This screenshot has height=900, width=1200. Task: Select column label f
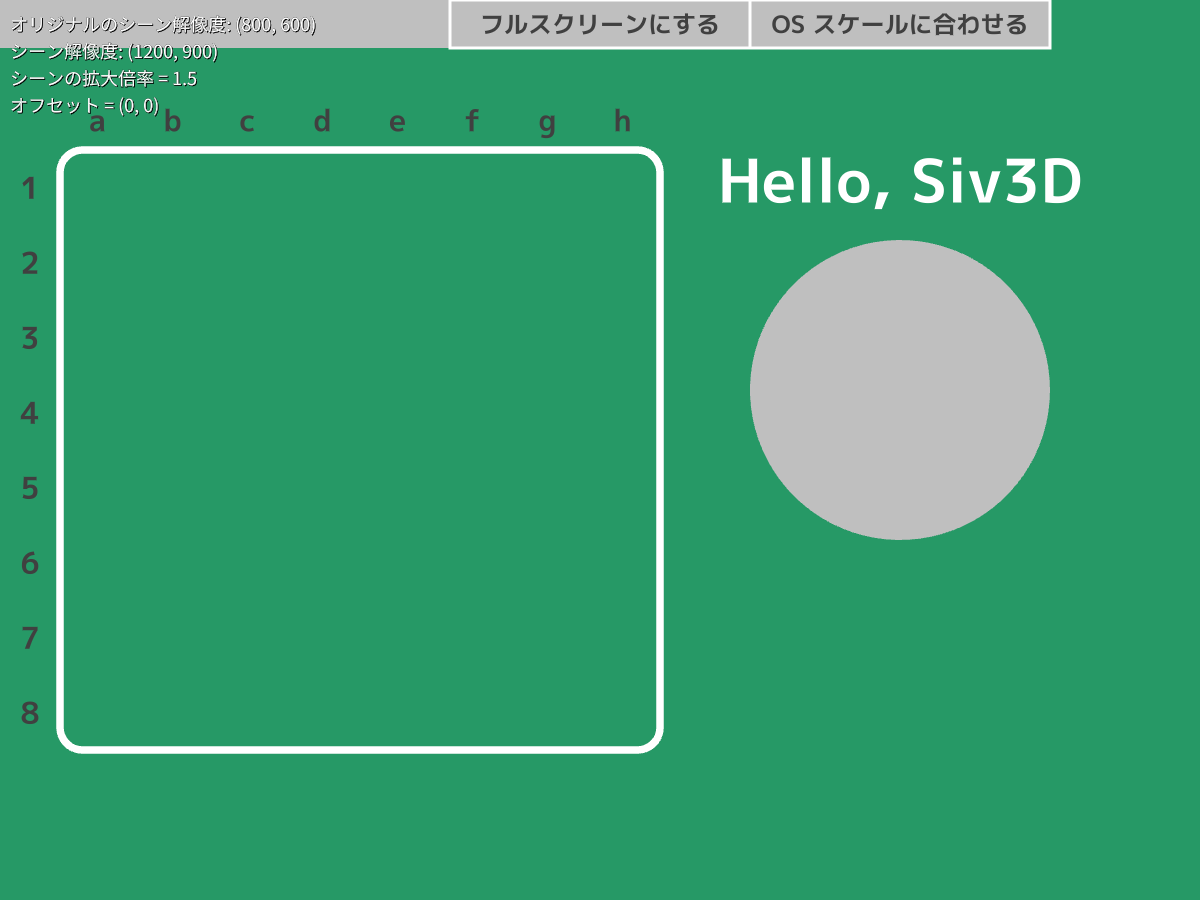point(472,121)
